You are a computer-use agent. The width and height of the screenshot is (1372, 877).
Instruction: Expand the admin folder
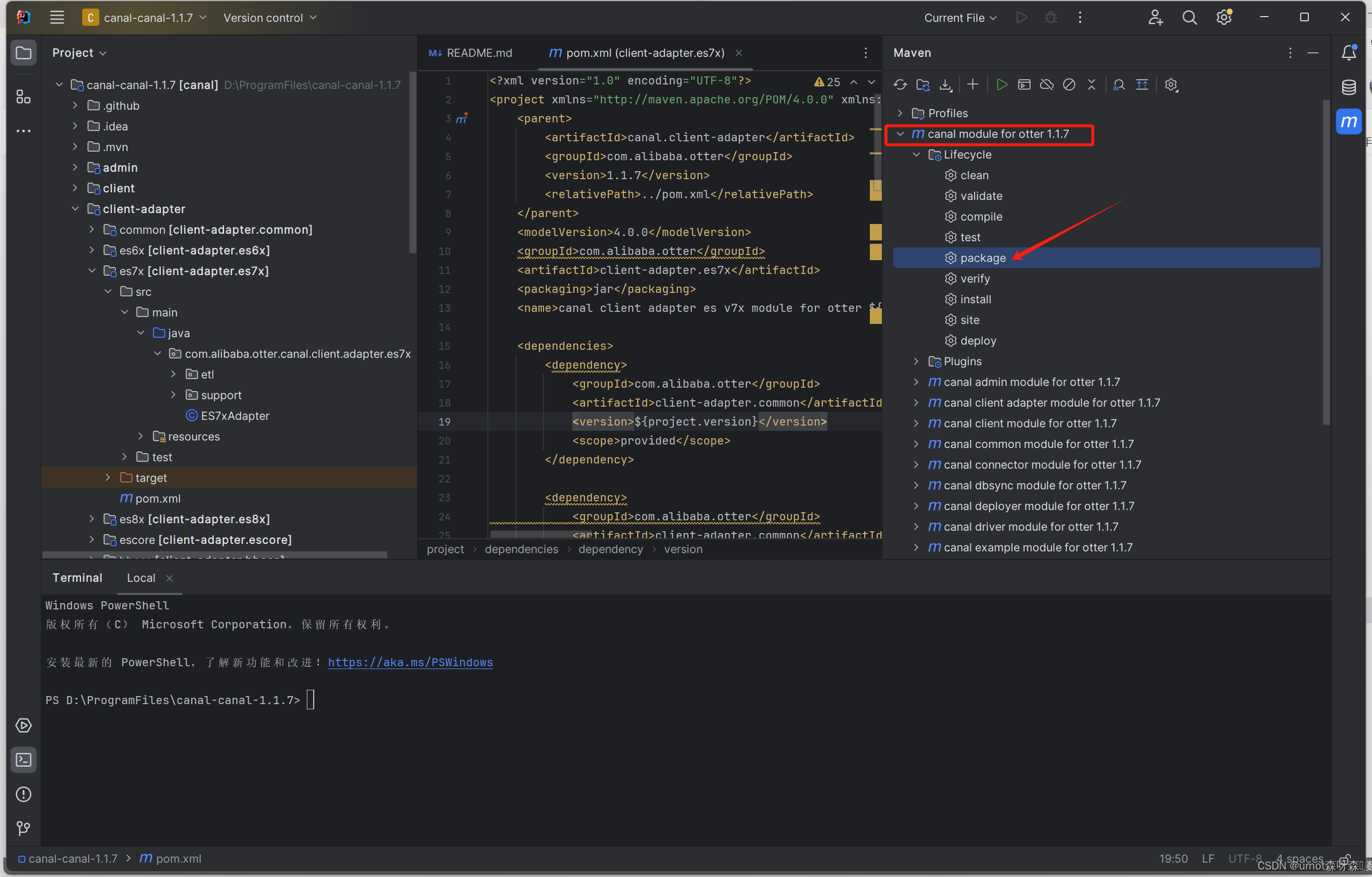coord(75,168)
